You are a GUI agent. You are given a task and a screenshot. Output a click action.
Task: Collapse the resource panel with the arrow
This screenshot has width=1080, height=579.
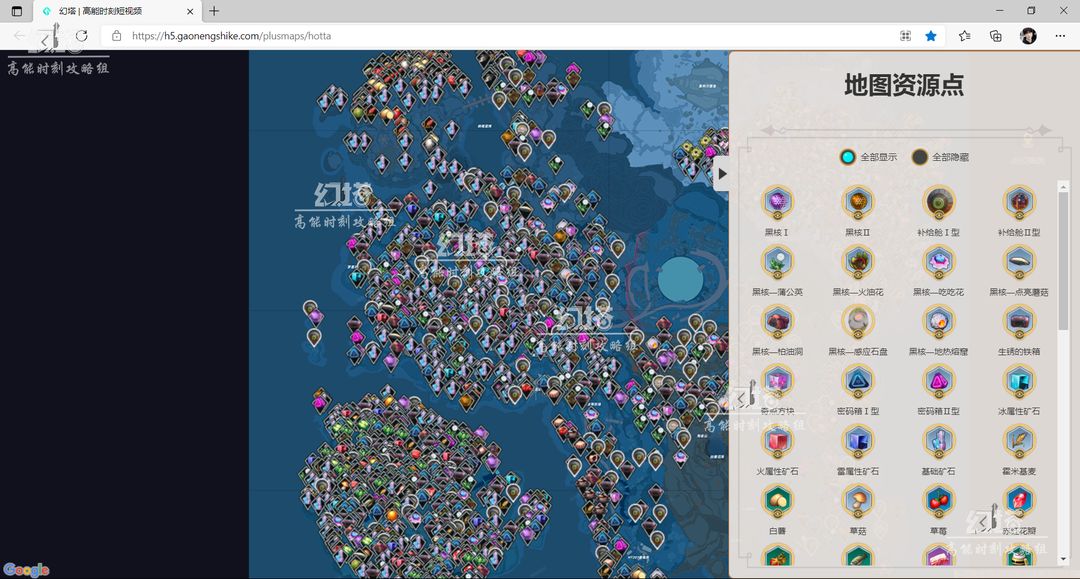pos(722,174)
